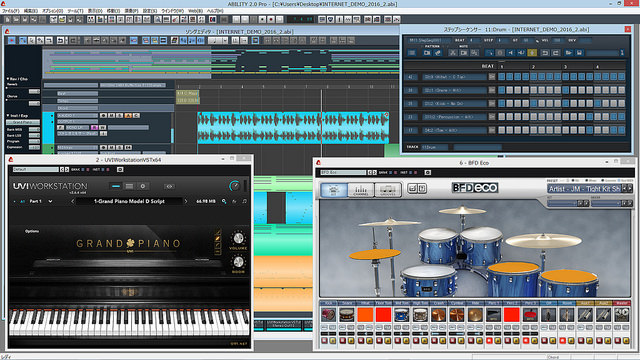Click the red record button in main toolbar
This screenshot has height=360, width=640.
[x=271, y=19]
